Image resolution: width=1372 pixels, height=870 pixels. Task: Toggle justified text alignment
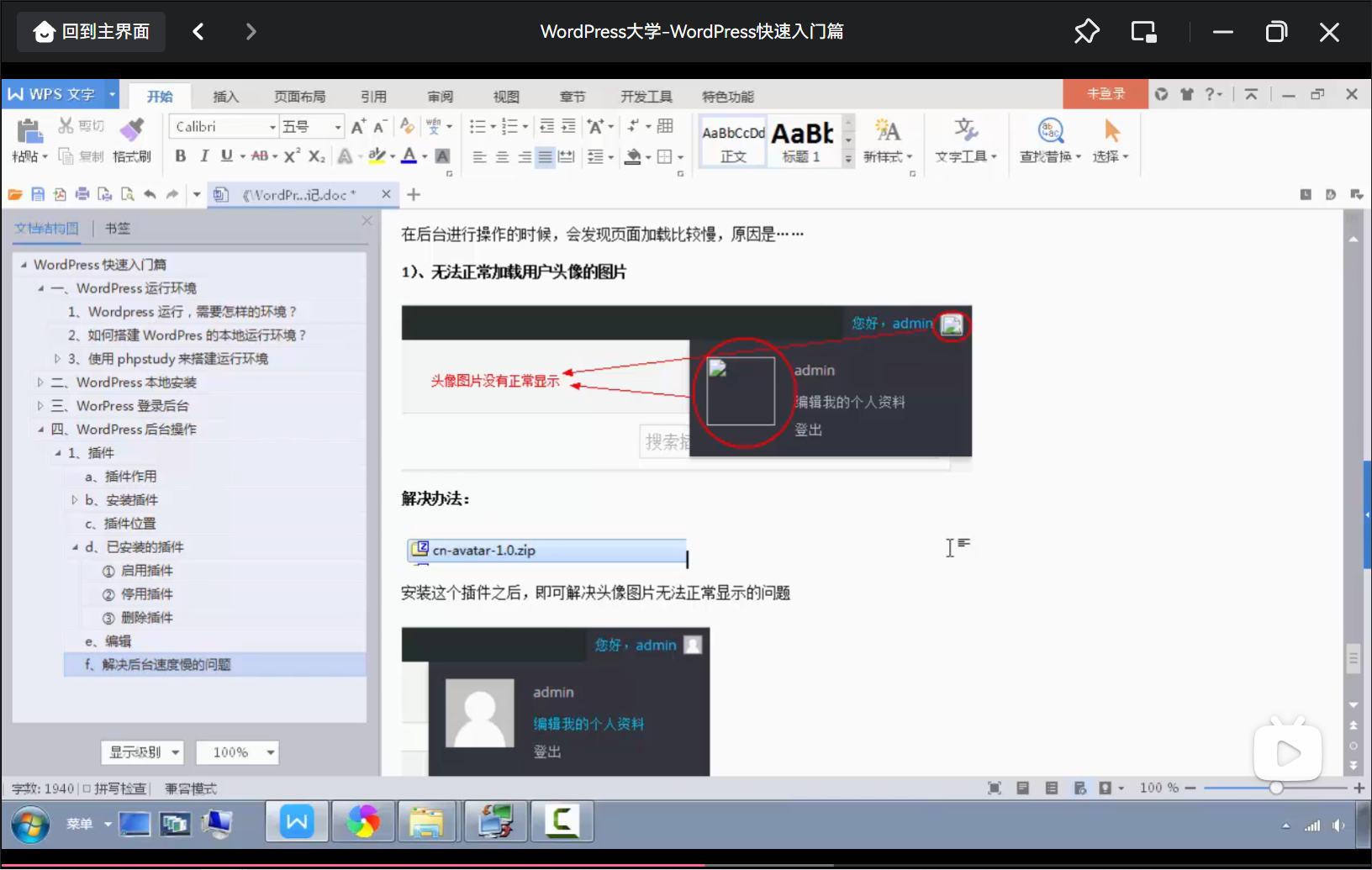click(x=545, y=156)
